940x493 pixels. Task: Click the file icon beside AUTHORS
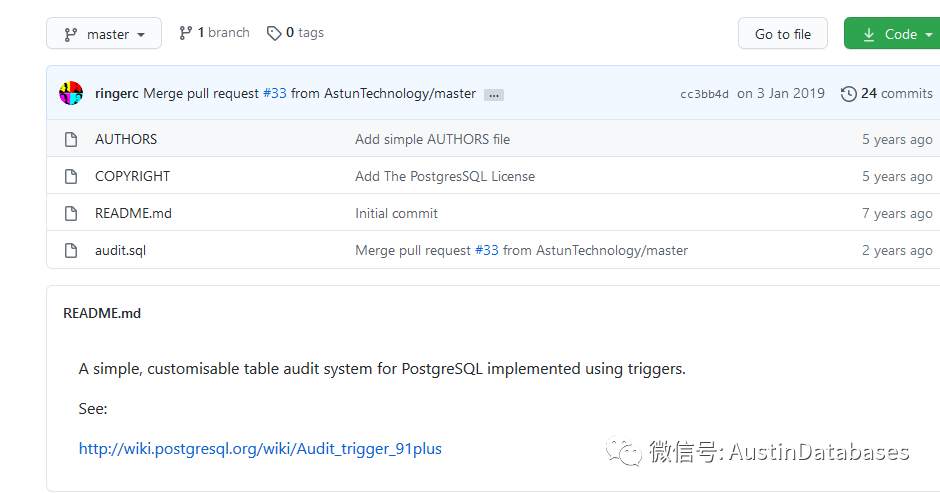pos(71,140)
